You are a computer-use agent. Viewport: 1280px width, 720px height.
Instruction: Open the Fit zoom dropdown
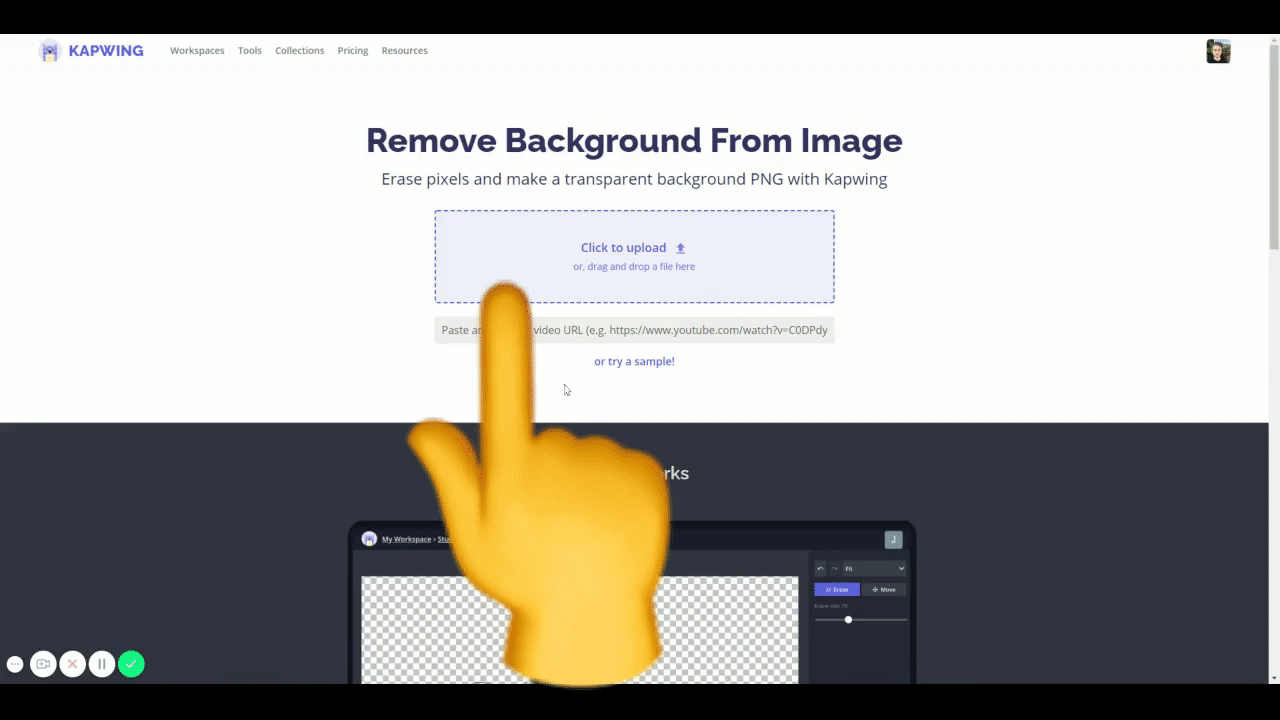click(874, 568)
